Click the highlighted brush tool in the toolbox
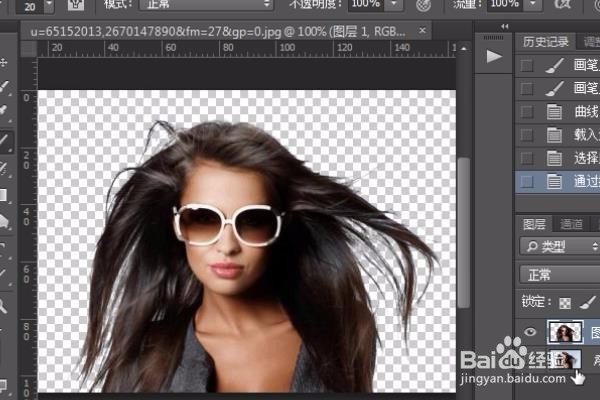The height and width of the screenshot is (400, 600). coord(5,141)
